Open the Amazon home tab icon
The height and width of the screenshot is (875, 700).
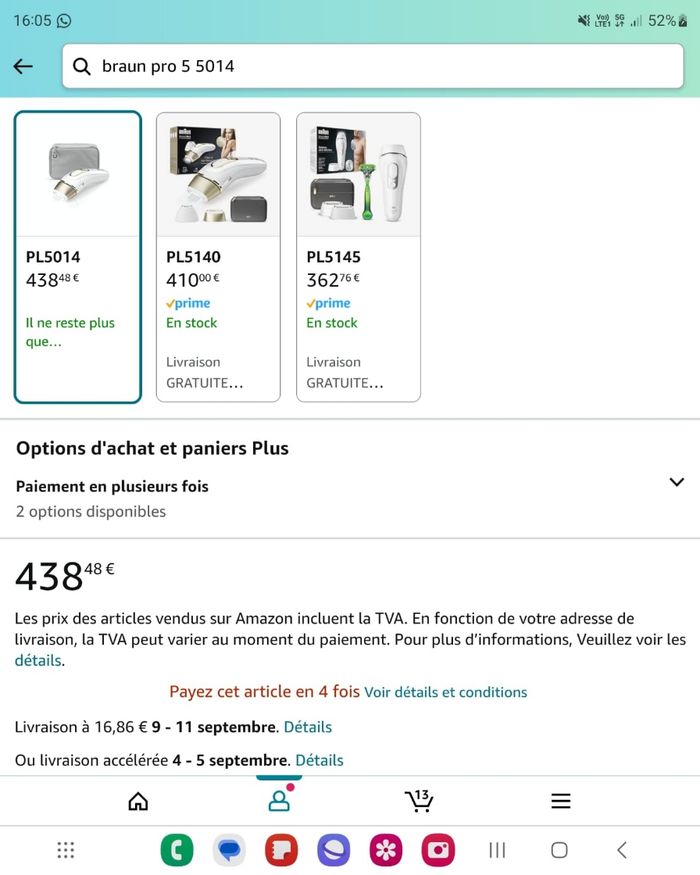point(138,801)
